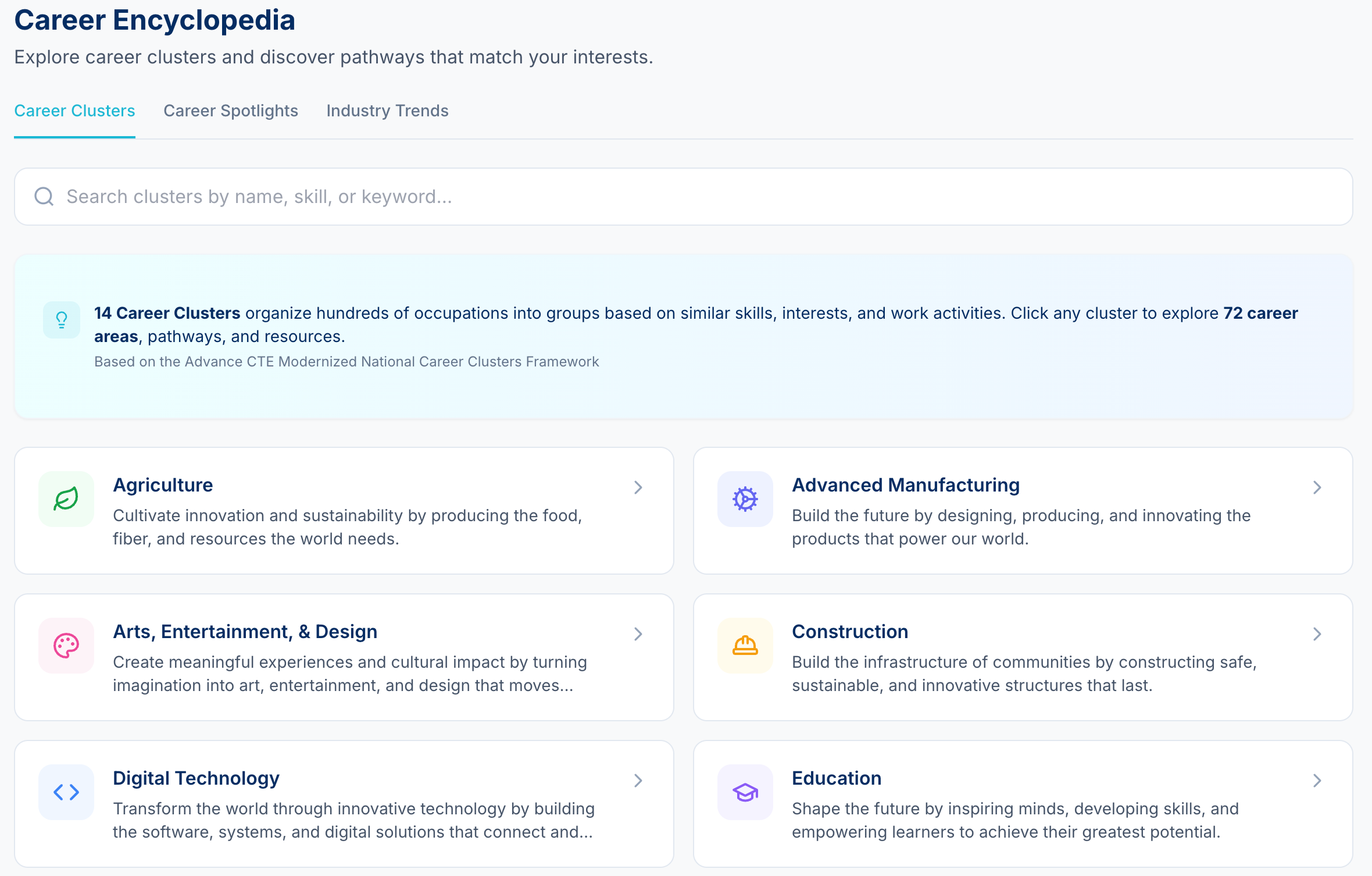This screenshot has height=876, width=1372.
Task: Click the Digital Technology code icon
Action: click(x=66, y=792)
